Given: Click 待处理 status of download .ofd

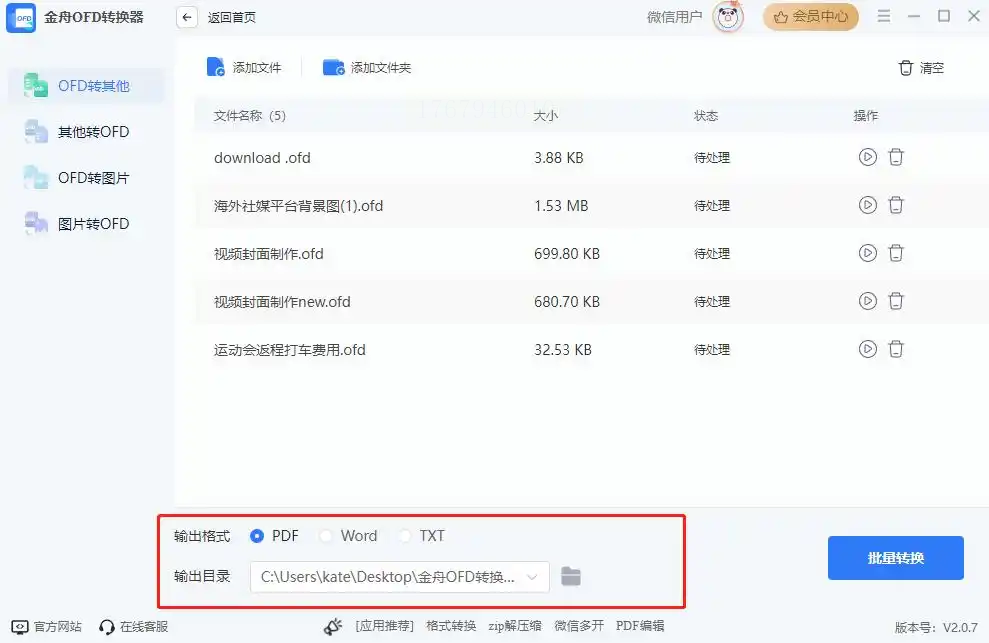Looking at the screenshot, I should [x=711, y=158].
